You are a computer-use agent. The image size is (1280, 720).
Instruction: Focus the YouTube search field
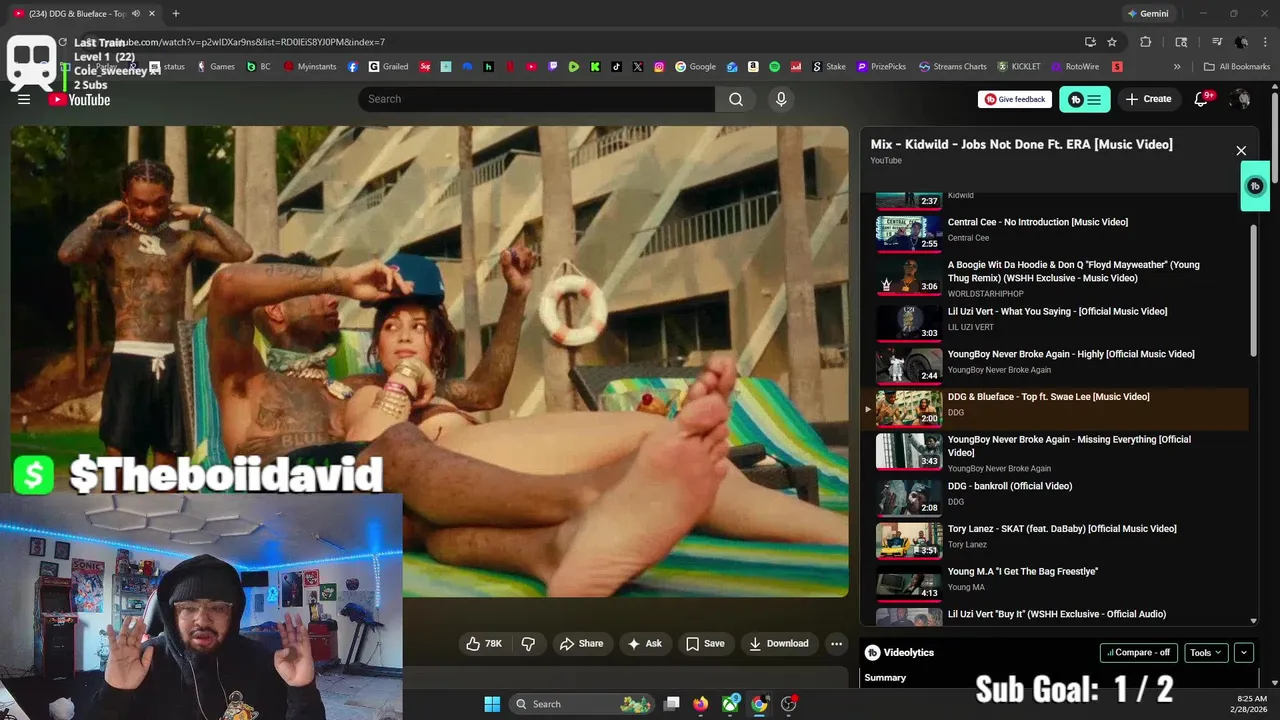pyautogui.click(x=536, y=99)
